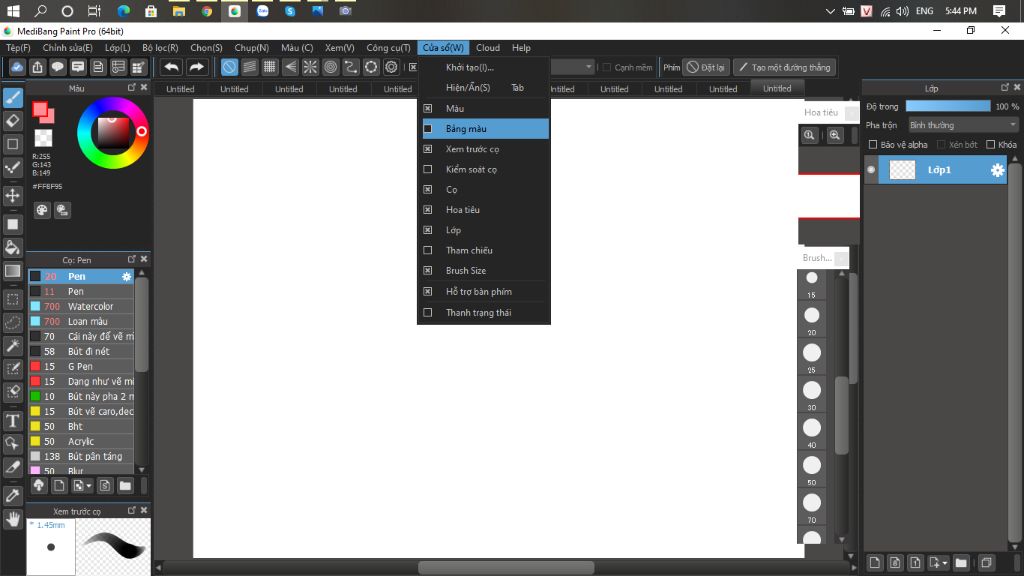This screenshot has height=576, width=1024.
Task: Hide Lớp1 layer visibility dot
Action: (871, 170)
